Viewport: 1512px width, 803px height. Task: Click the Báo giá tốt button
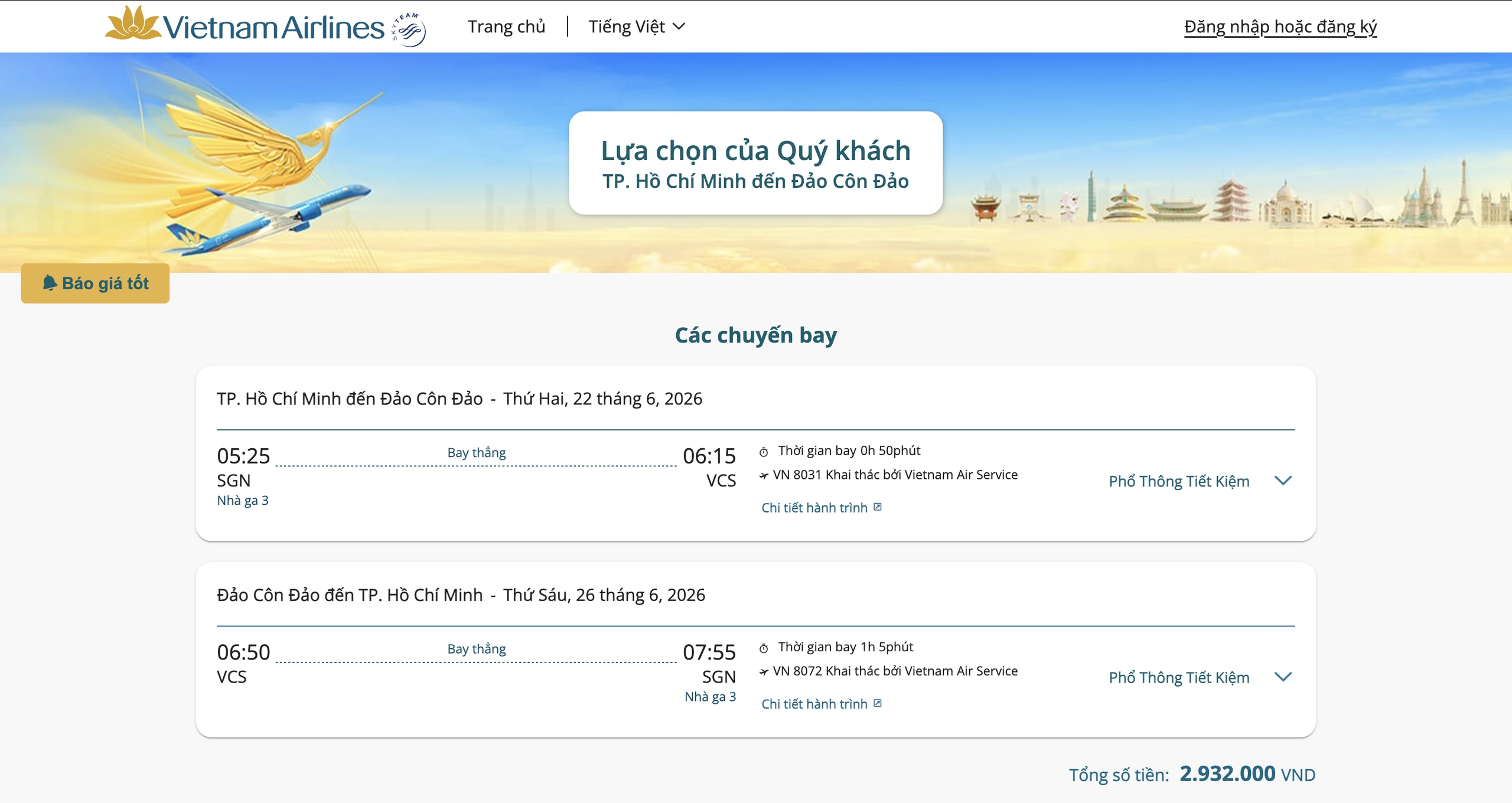(x=95, y=283)
